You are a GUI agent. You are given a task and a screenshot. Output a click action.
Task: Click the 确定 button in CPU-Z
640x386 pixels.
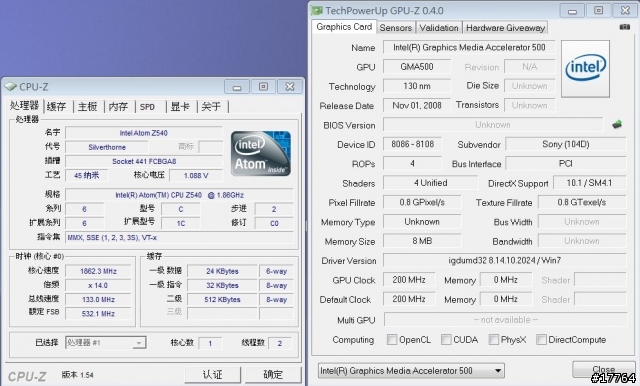273,375
